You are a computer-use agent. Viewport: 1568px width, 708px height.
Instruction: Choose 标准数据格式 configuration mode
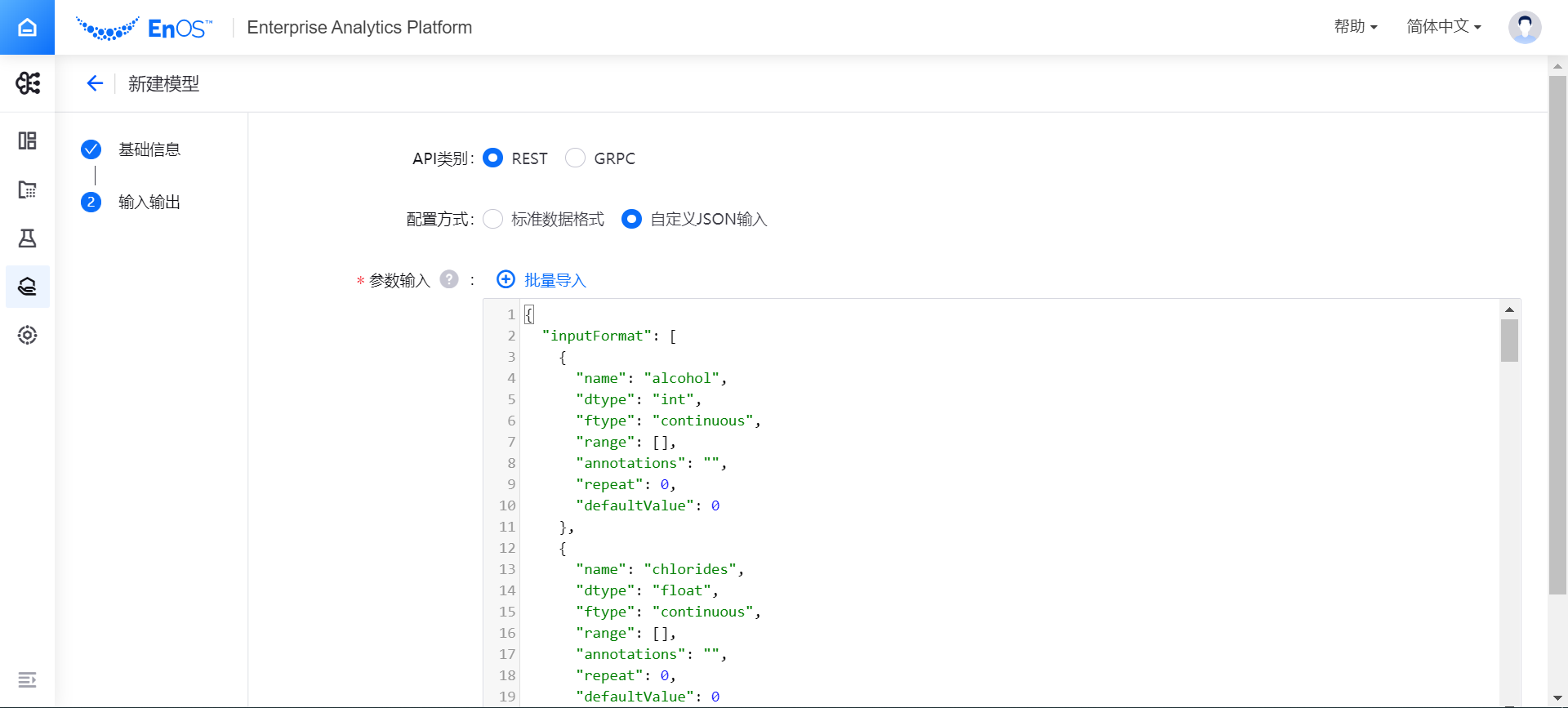pos(492,219)
